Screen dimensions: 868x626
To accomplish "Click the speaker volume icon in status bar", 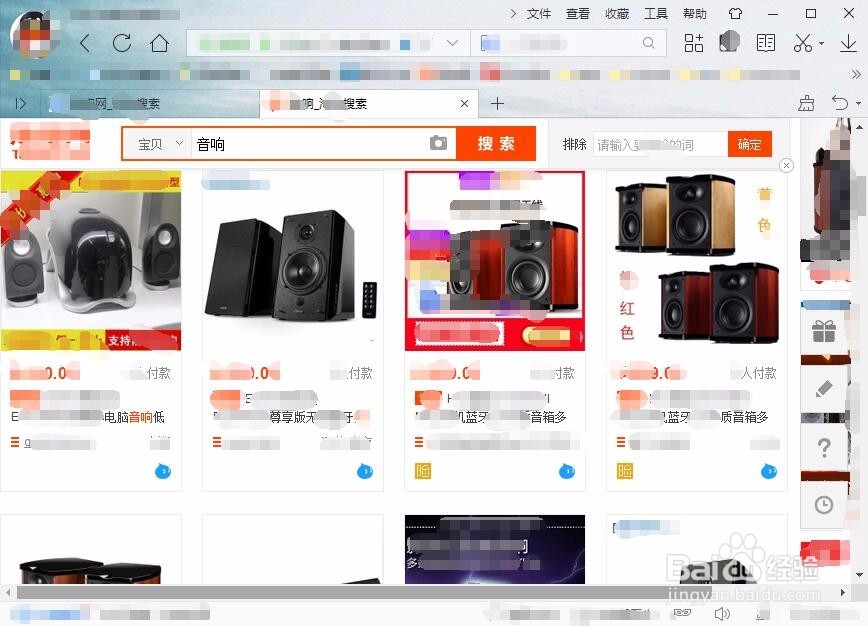I will [x=722, y=613].
